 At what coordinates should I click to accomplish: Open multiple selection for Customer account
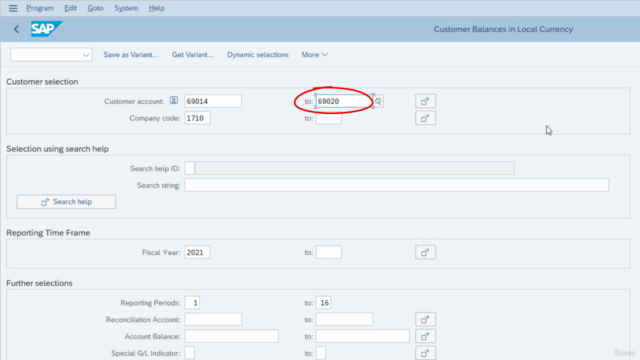point(425,101)
